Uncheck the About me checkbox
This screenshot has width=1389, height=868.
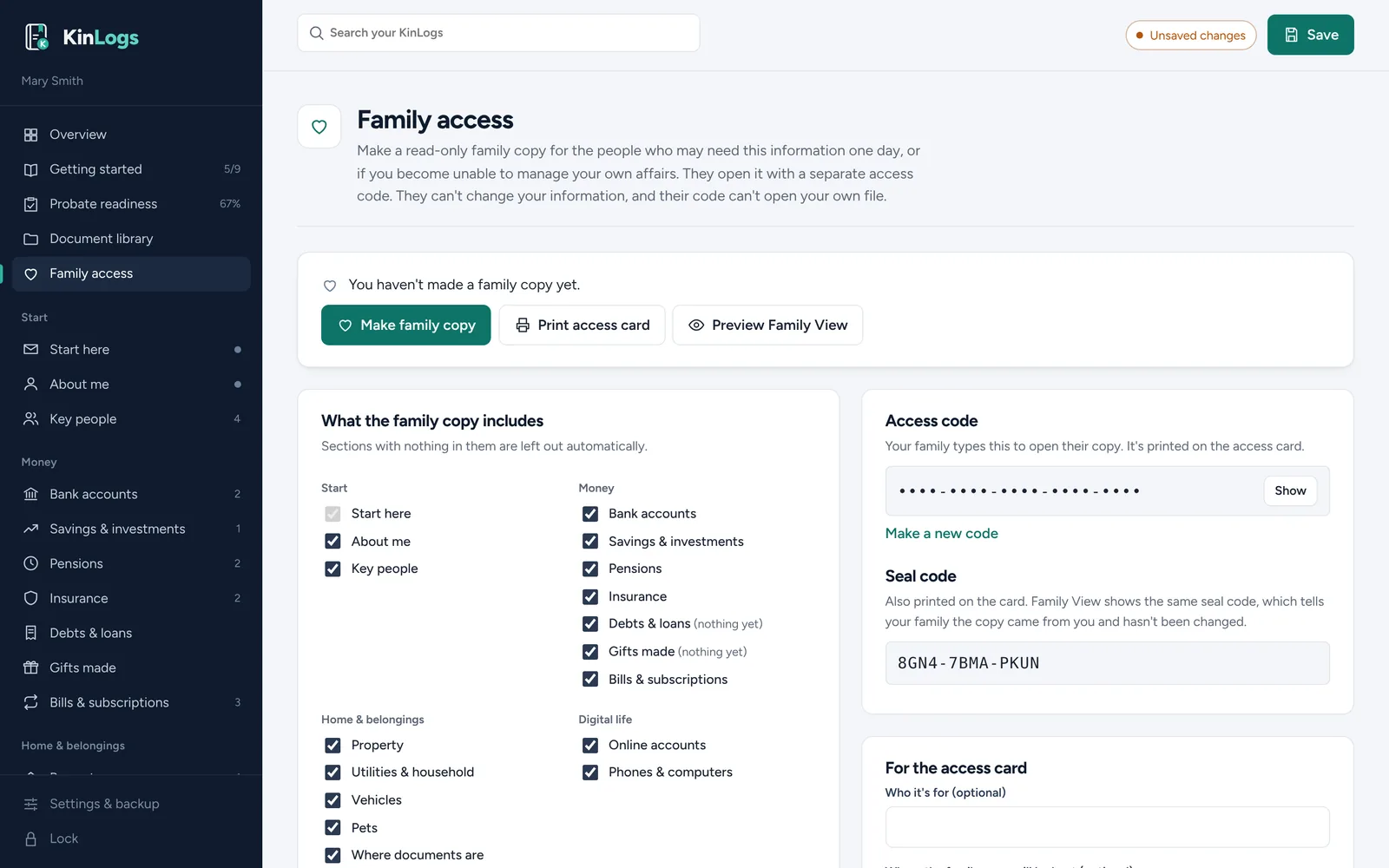coord(332,542)
